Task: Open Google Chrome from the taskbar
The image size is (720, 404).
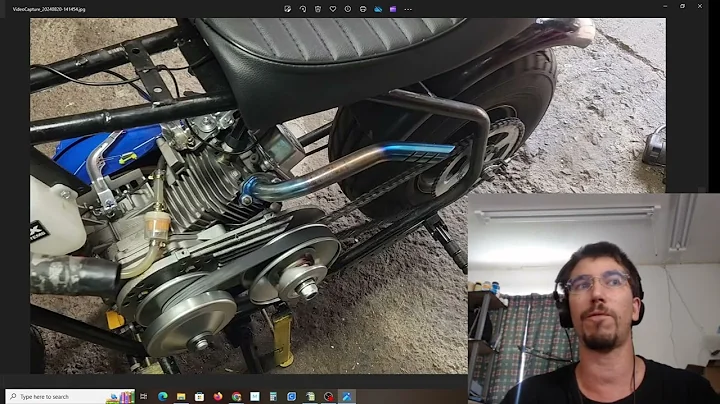Action: click(x=236, y=396)
